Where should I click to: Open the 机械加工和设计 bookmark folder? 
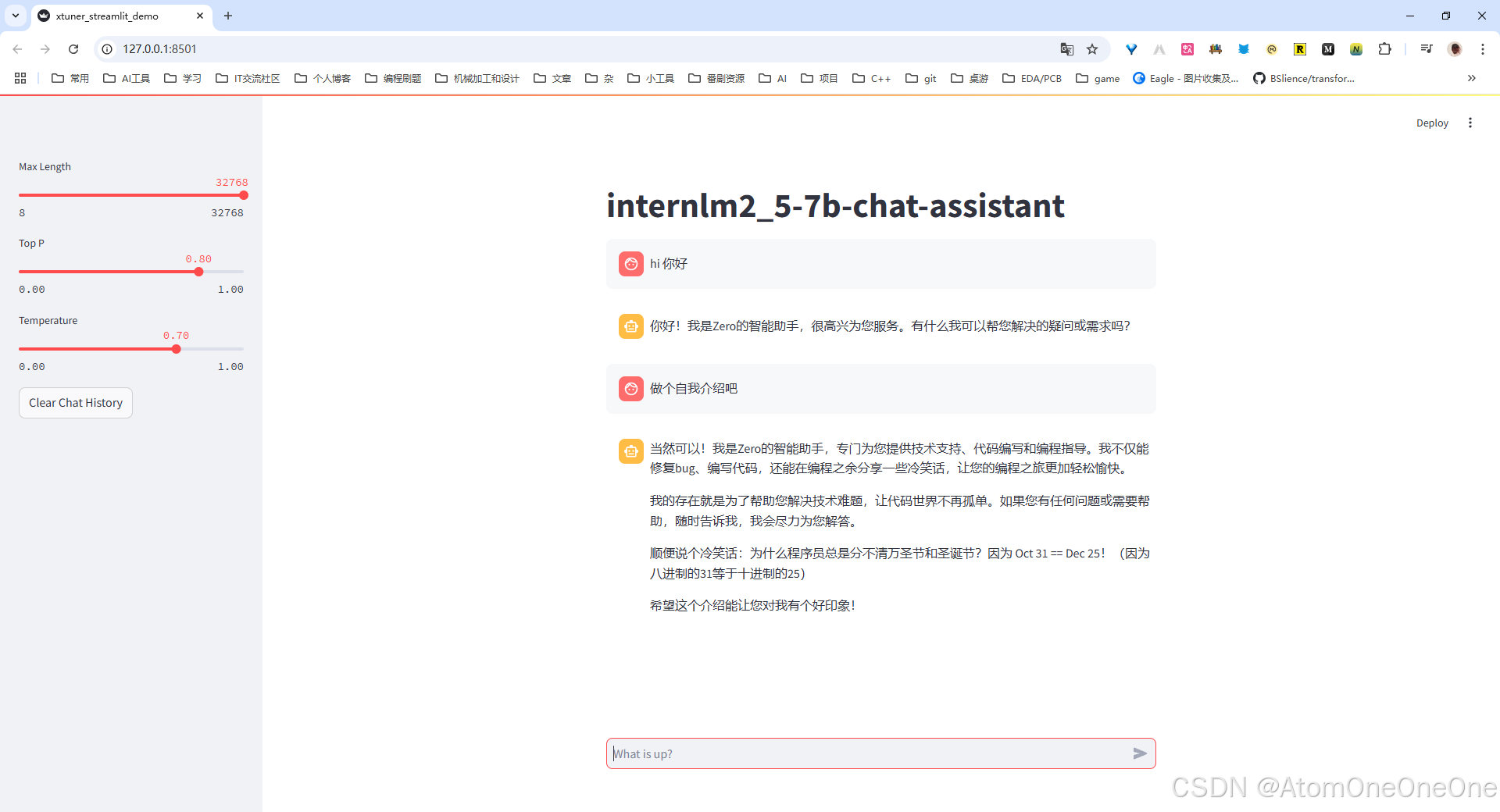pos(477,78)
